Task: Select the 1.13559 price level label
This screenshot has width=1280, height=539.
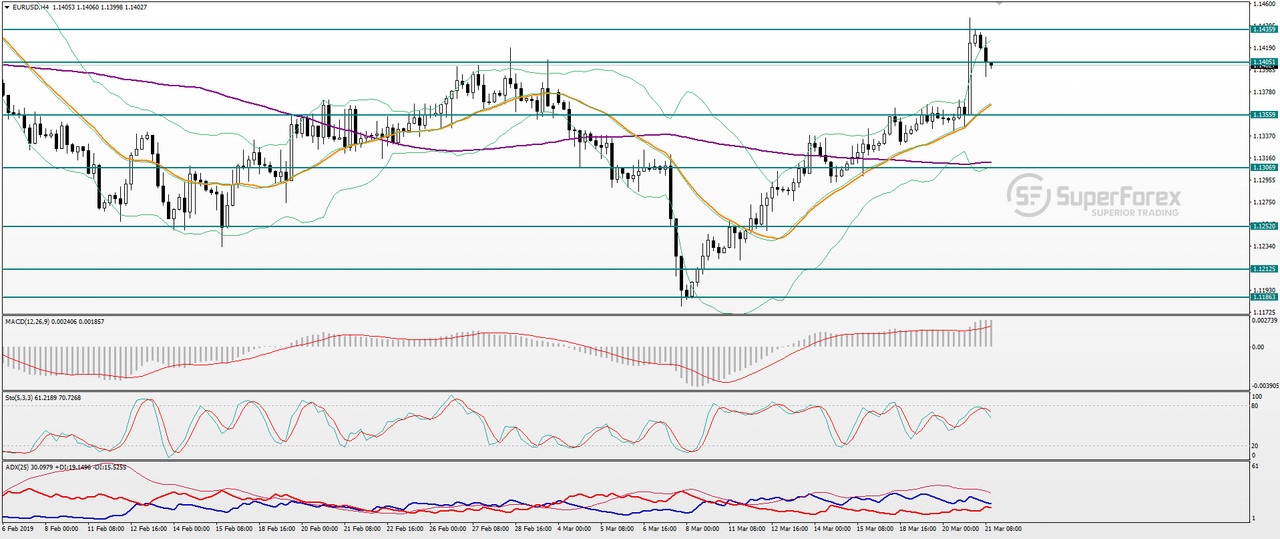Action: 1264,115
